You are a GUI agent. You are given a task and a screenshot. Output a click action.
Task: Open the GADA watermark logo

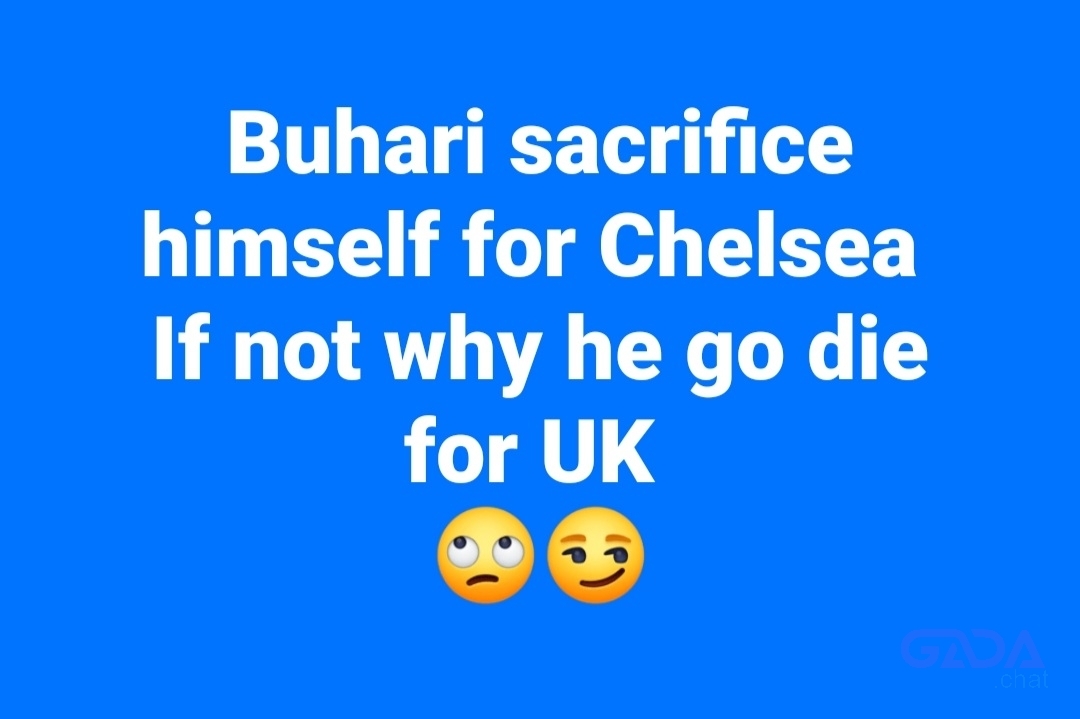click(x=973, y=650)
